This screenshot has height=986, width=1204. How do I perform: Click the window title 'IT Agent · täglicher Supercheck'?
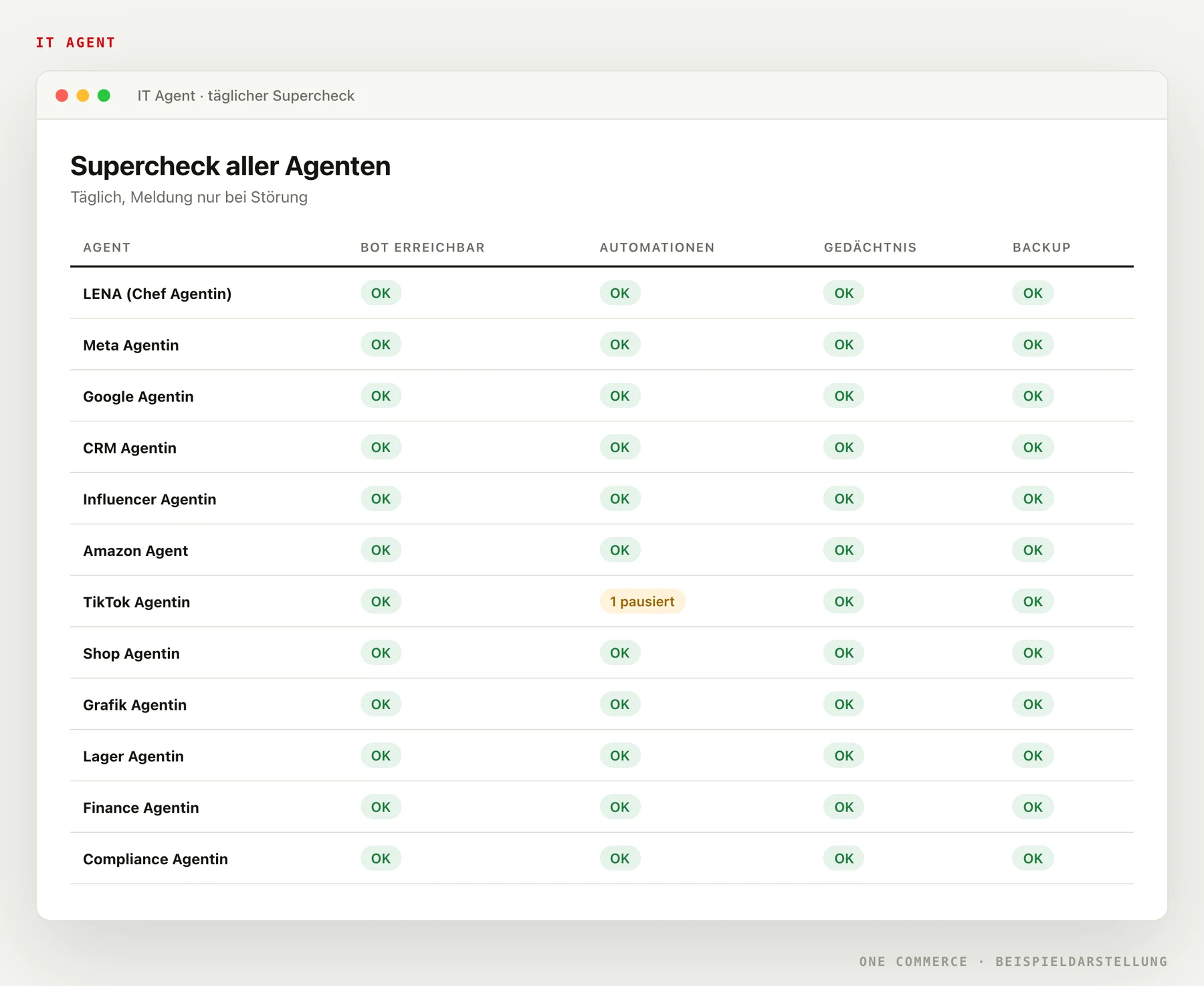[246, 96]
